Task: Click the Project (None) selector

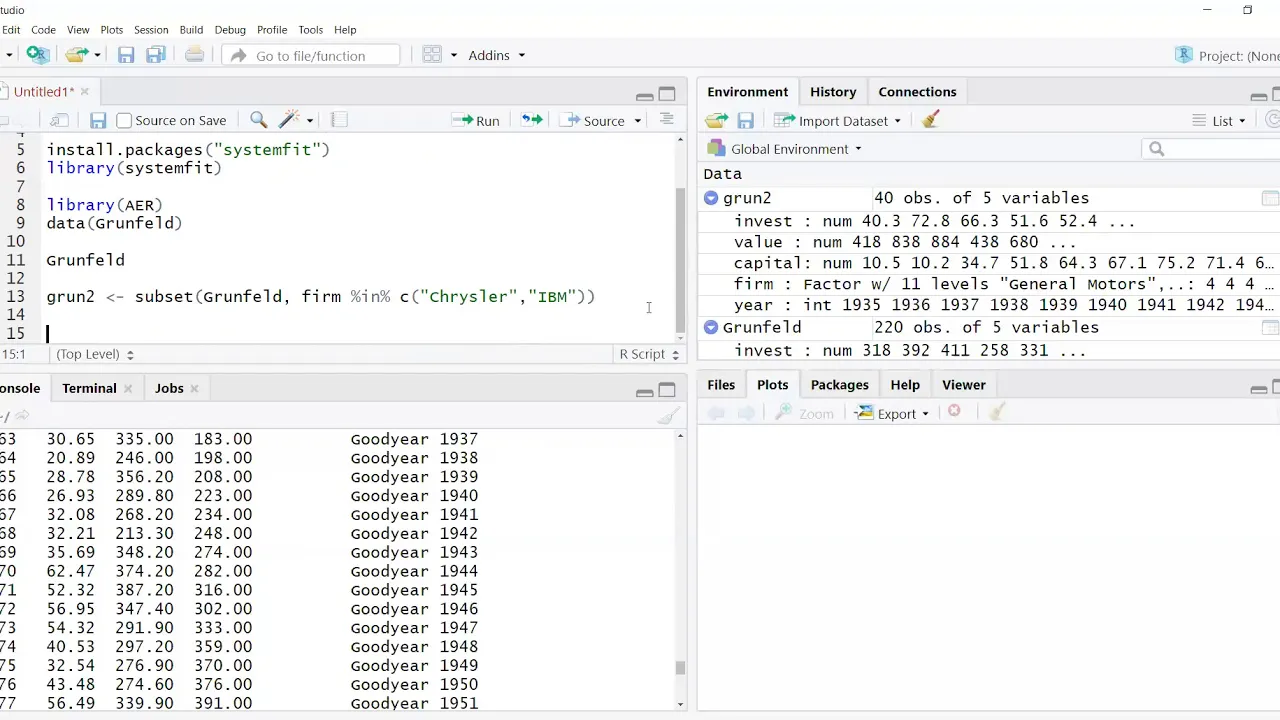Action: click(1228, 55)
